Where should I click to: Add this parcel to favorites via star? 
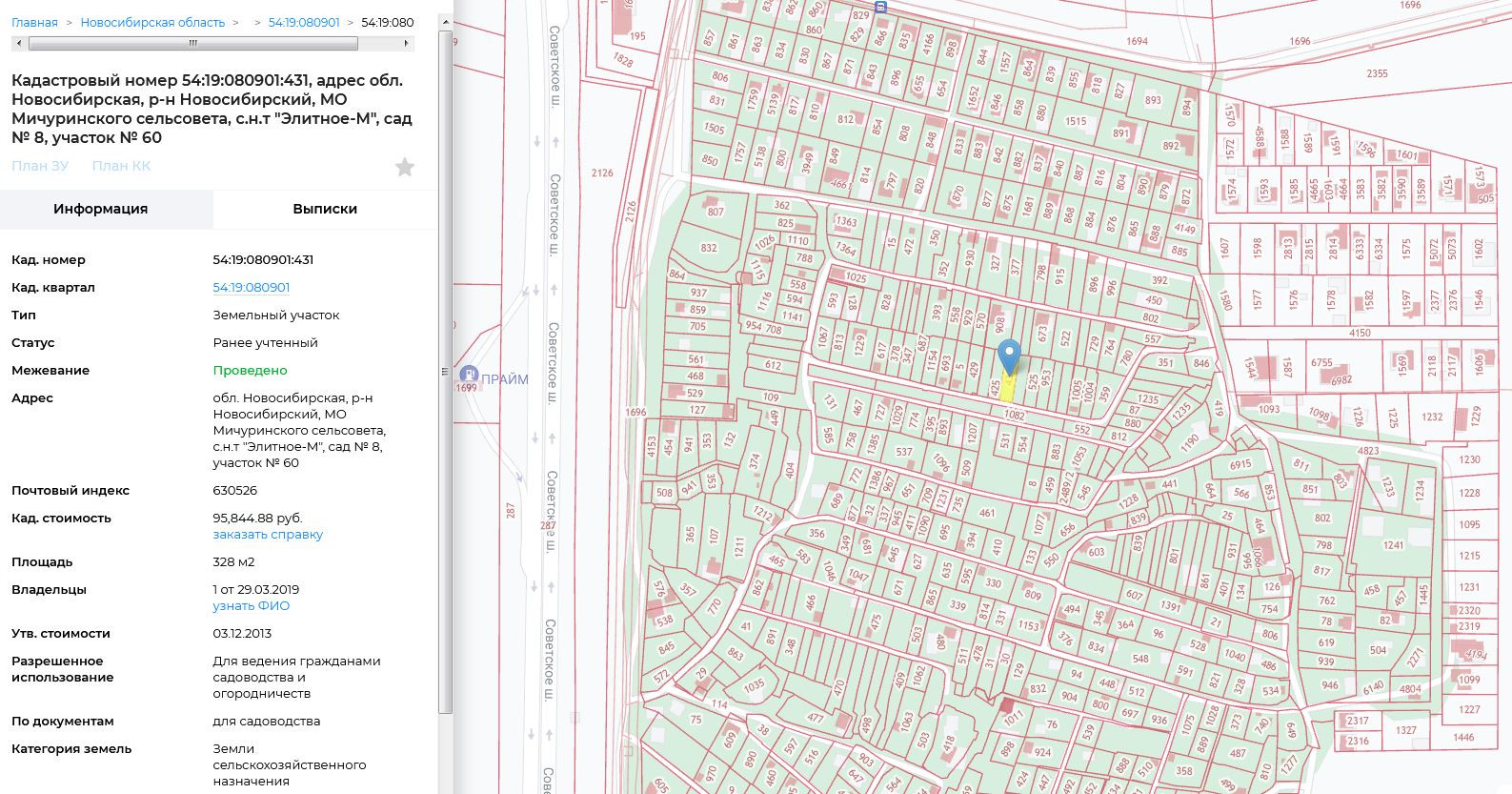tap(405, 168)
